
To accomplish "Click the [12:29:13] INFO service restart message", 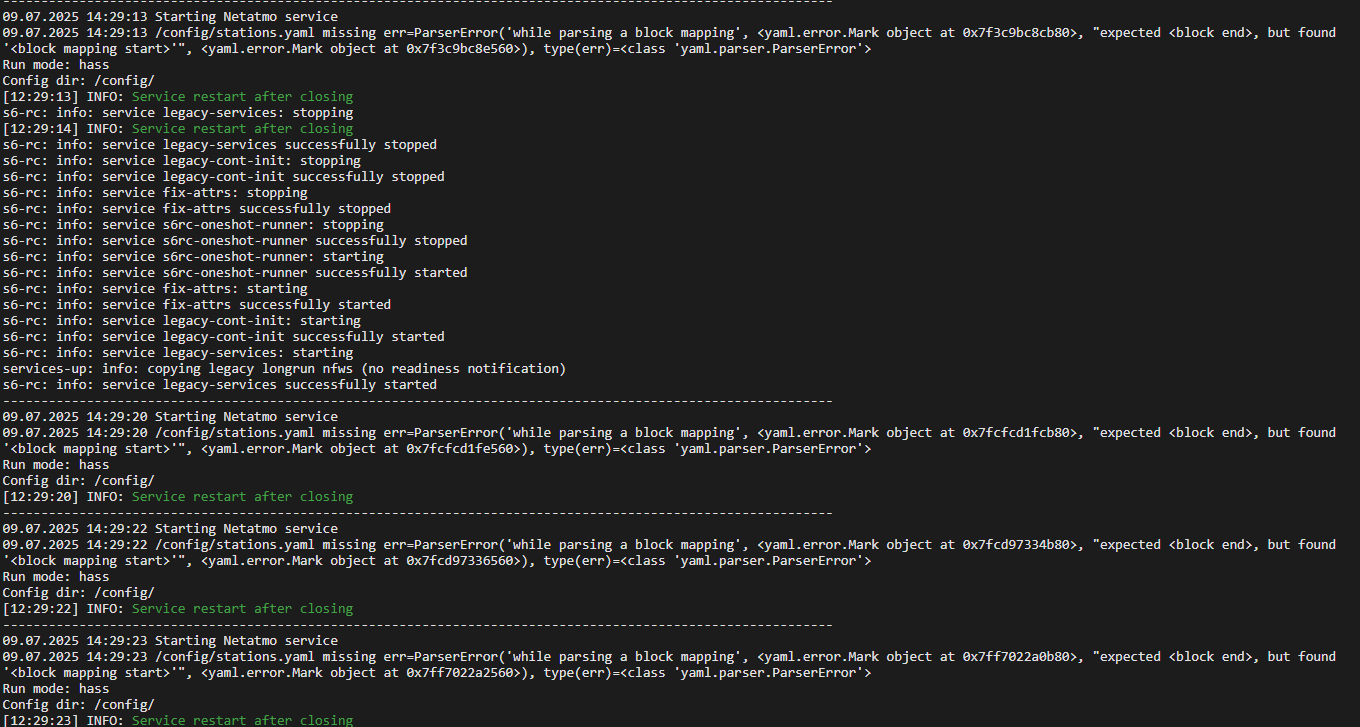I will [x=178, y=97].
